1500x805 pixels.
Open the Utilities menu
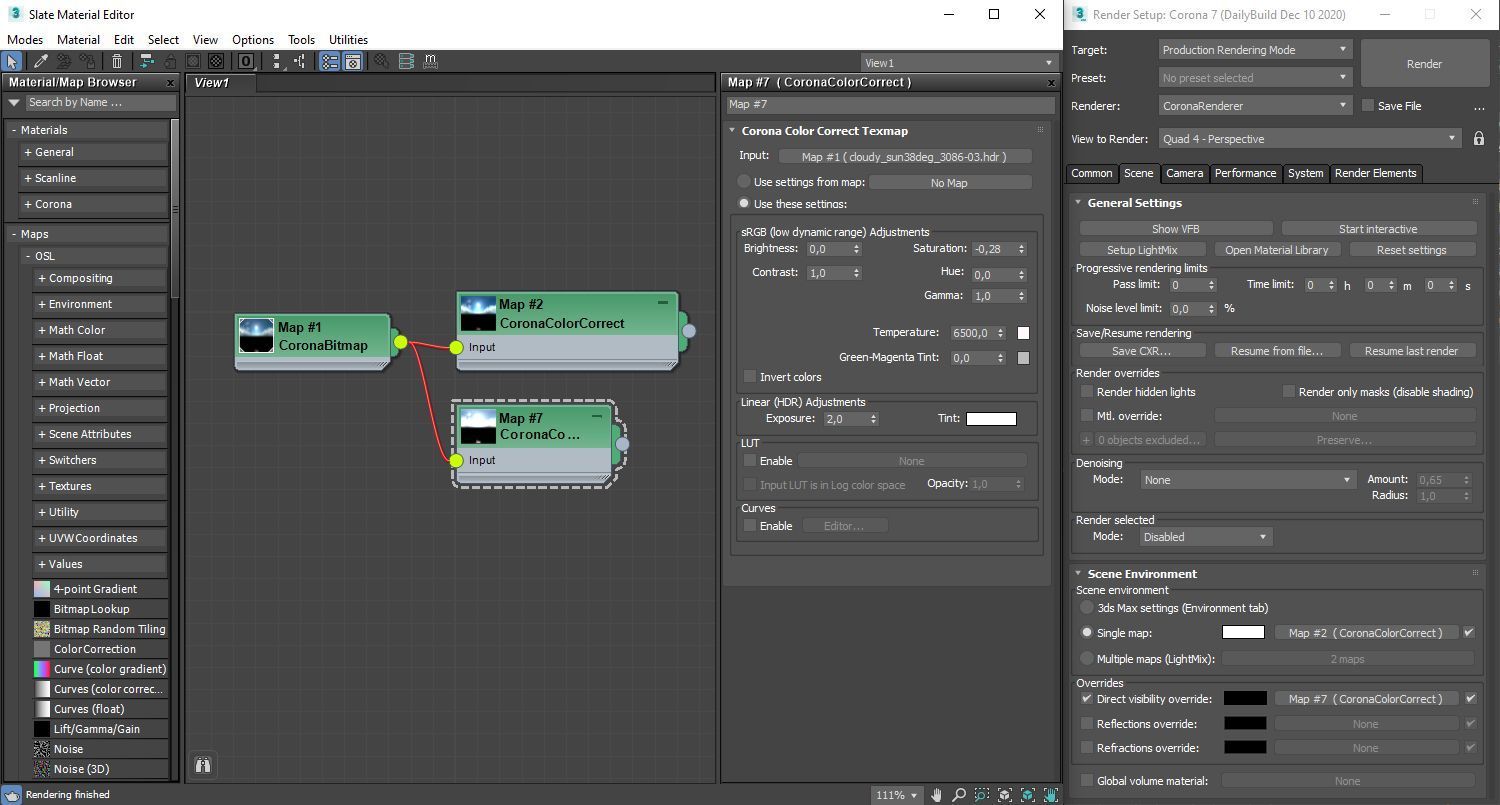(348, 40)
